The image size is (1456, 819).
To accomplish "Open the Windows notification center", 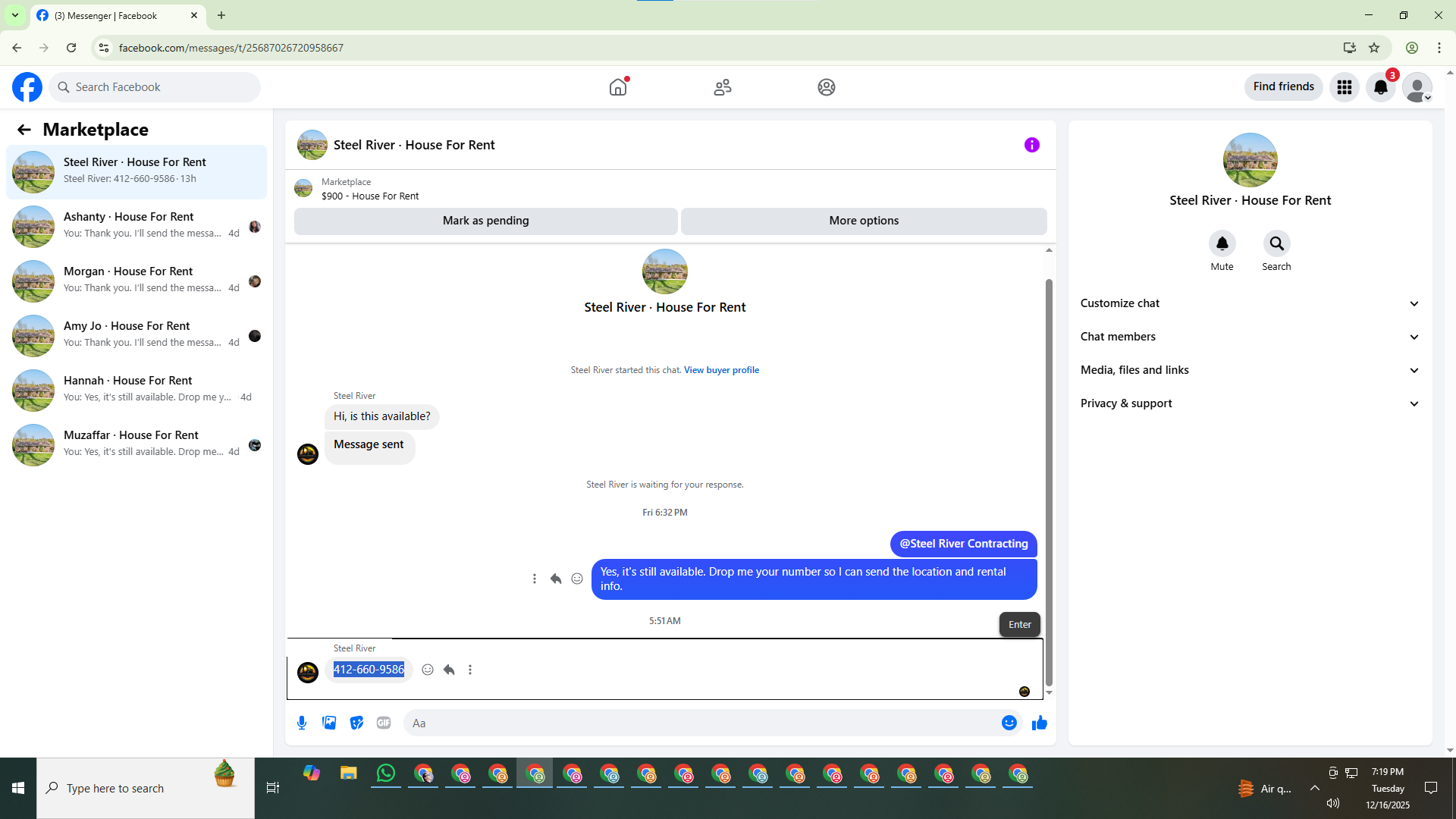I will click(x=1431, y=789).
